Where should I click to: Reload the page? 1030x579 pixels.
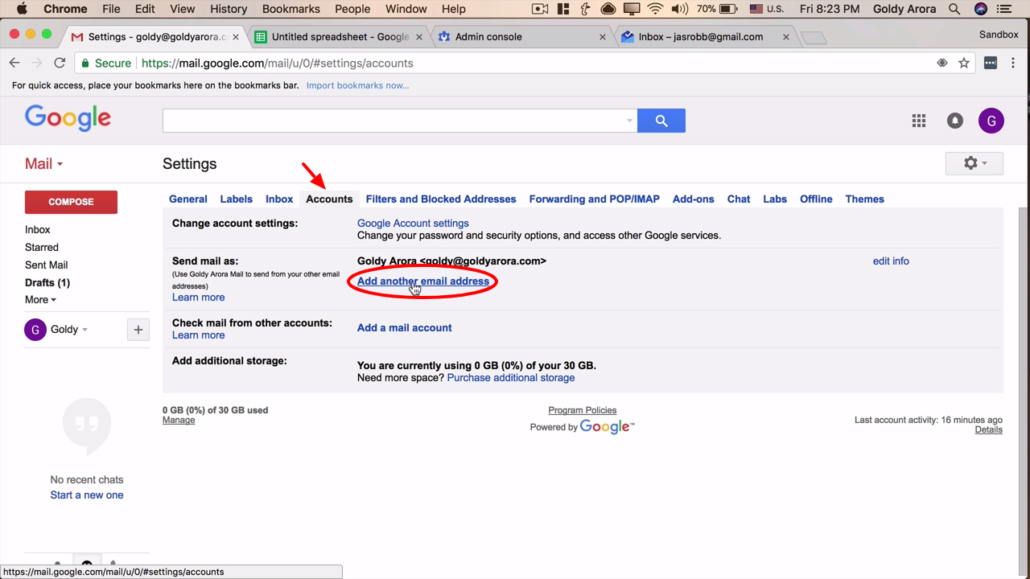coord(60,63)
